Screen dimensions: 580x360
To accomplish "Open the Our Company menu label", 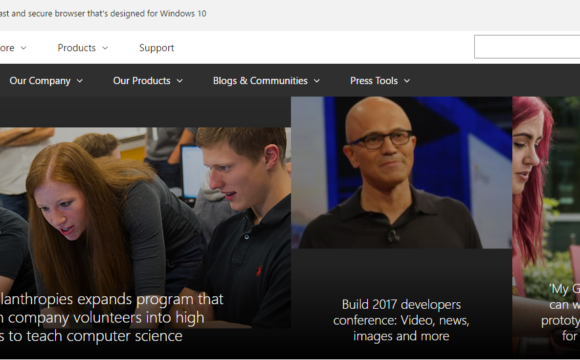I will [40, 81].
